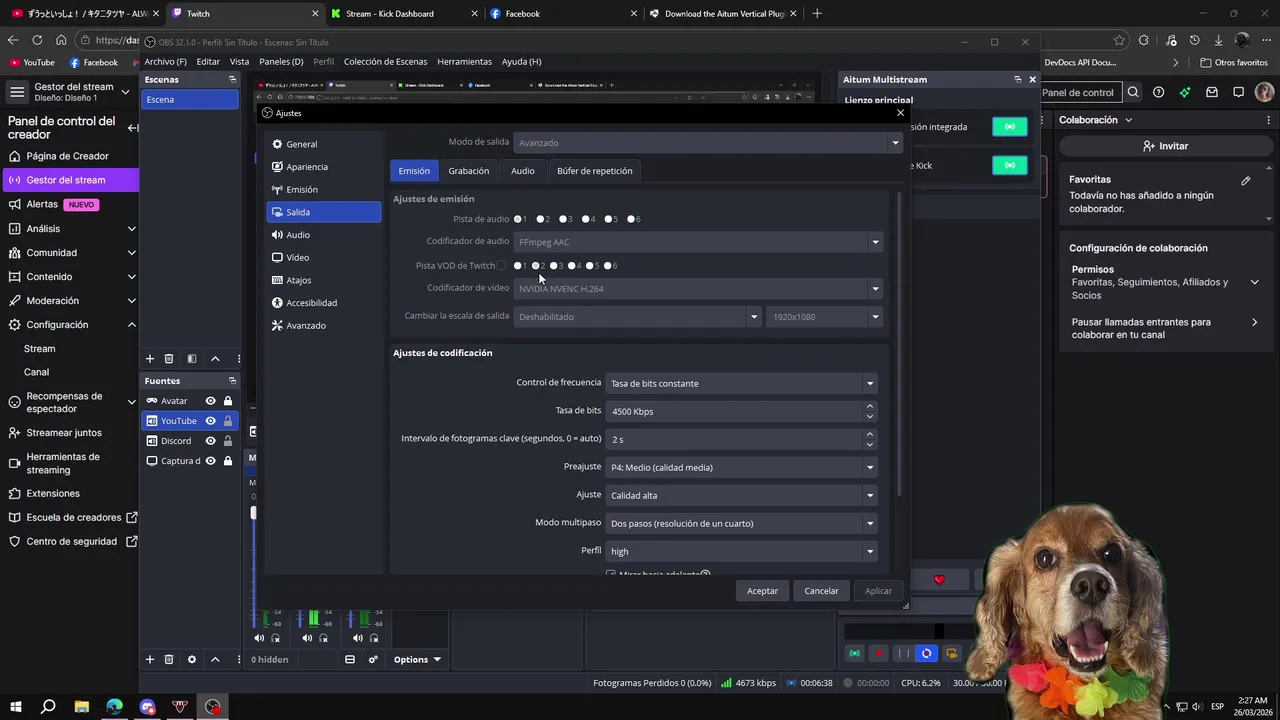Open Twitch help question mark icon
This screenshot has width=1280, height=720.
point(1158,92)
